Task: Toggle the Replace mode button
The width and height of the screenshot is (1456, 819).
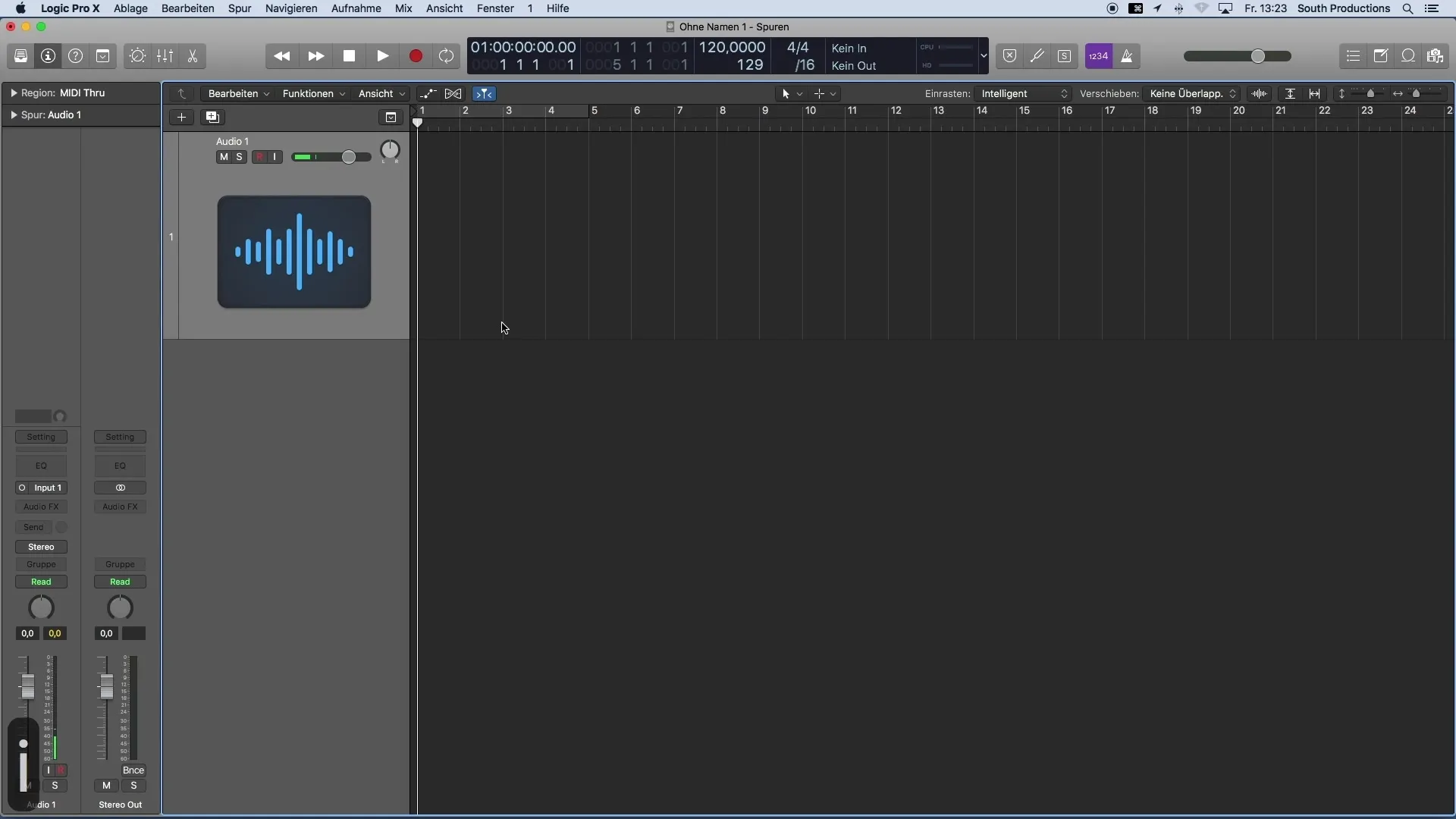Action: (x=1009, y=56)
